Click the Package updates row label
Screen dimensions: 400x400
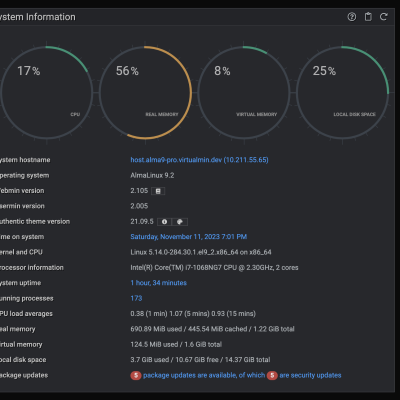[x=24, y=375]
